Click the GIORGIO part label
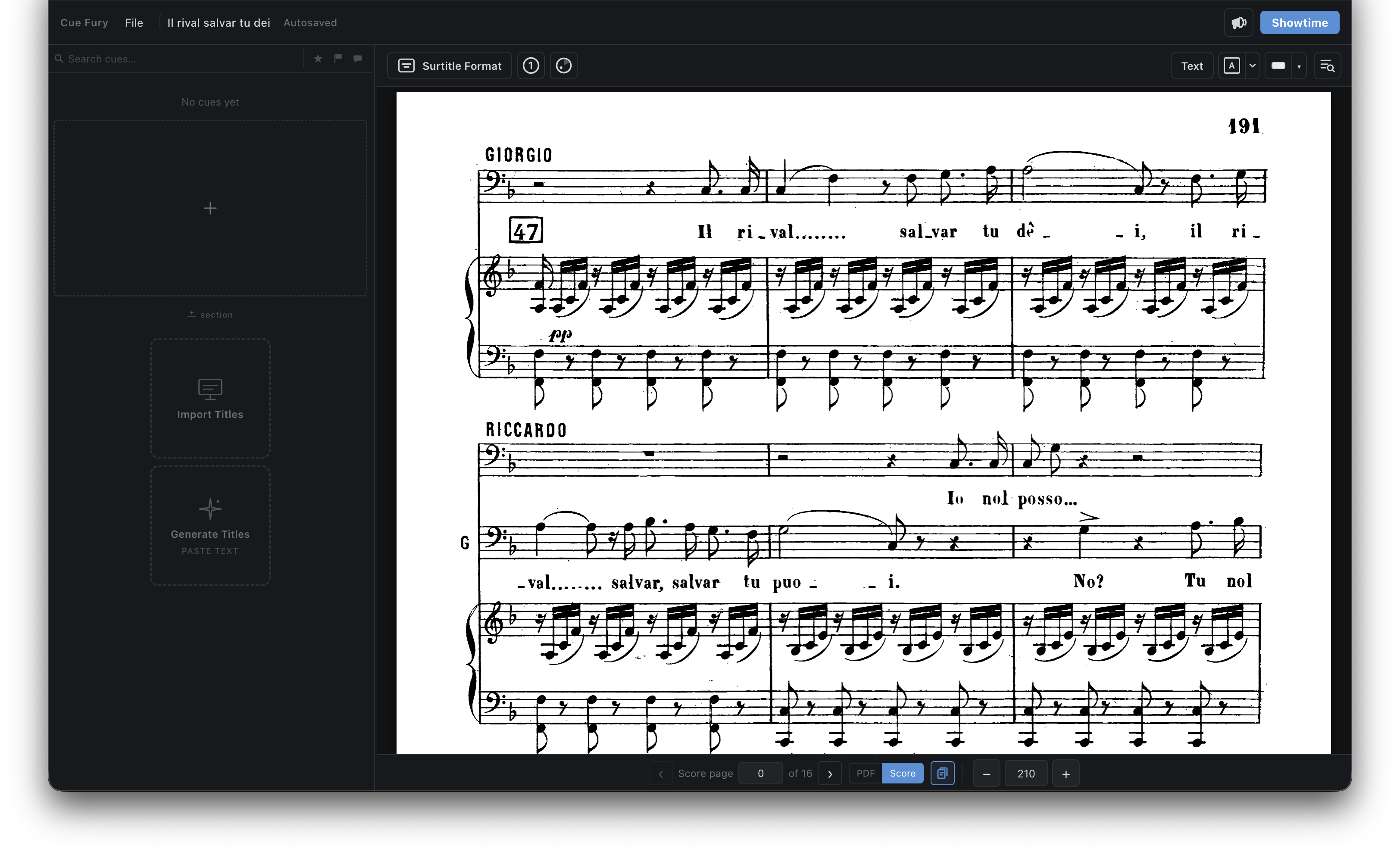The width and height of the screenshot is (1400, 855). point(518,155)
